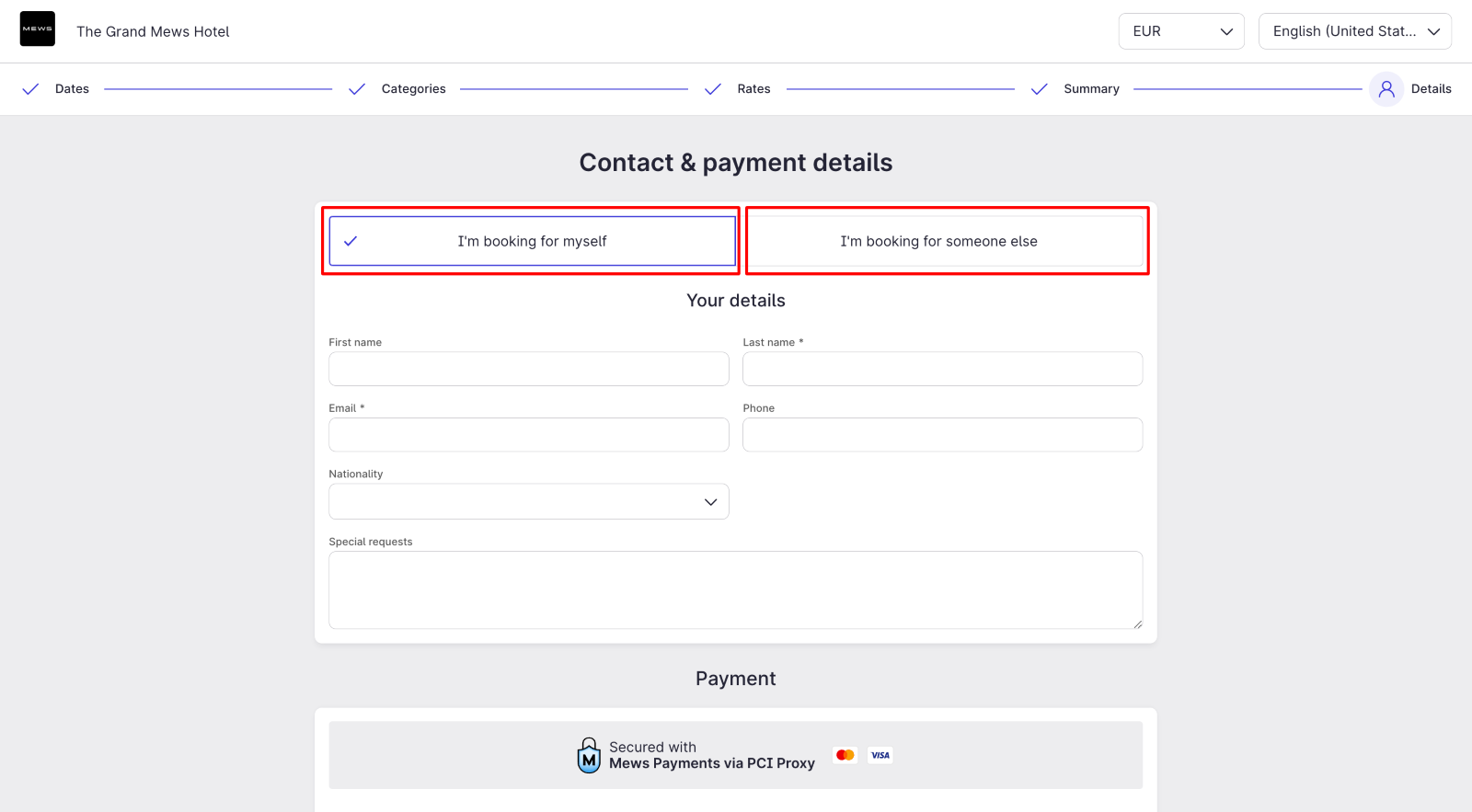Select I'm booking for myself option

point(532,241)
